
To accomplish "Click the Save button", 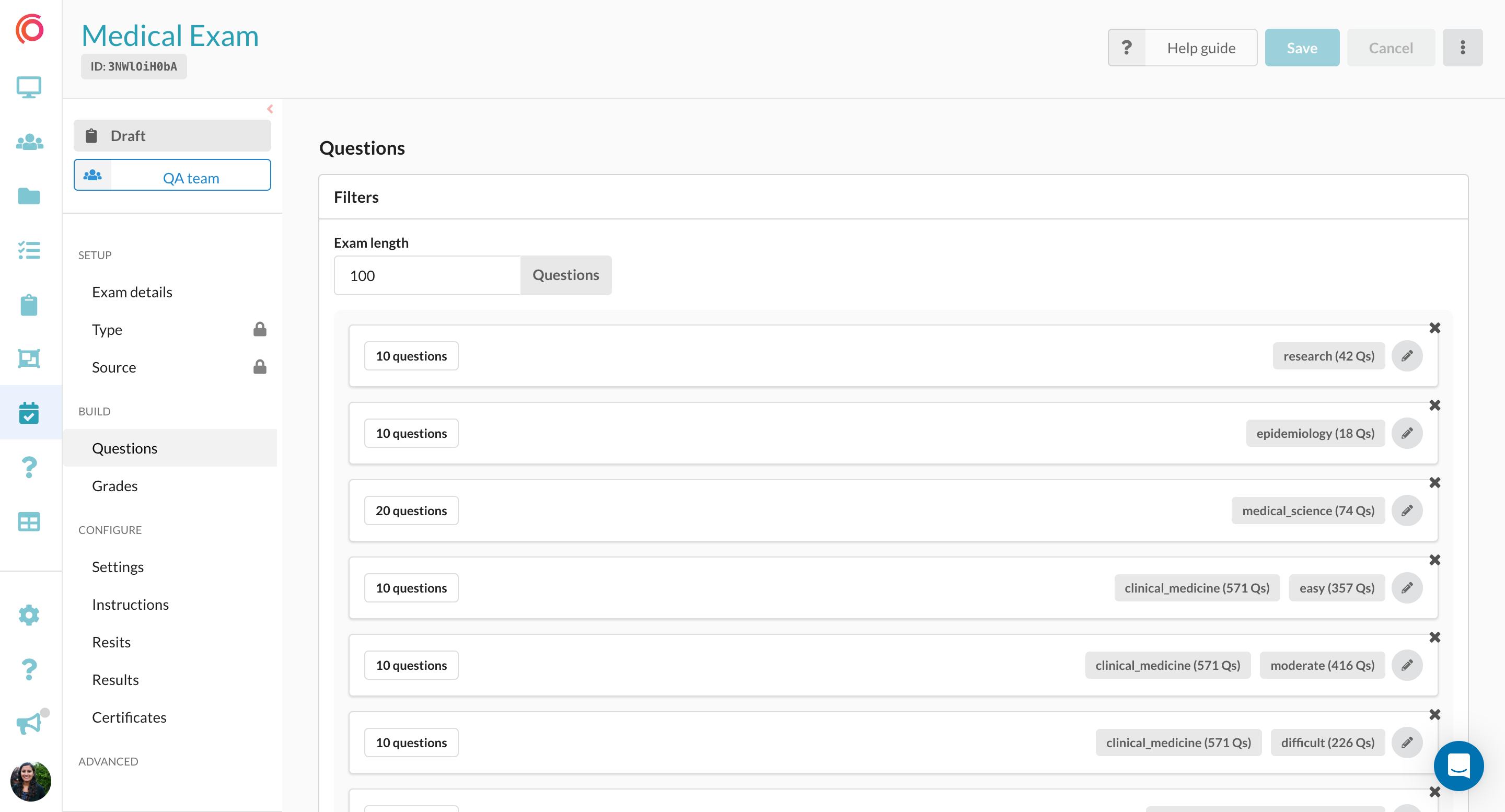I will tap(1302, 48).
